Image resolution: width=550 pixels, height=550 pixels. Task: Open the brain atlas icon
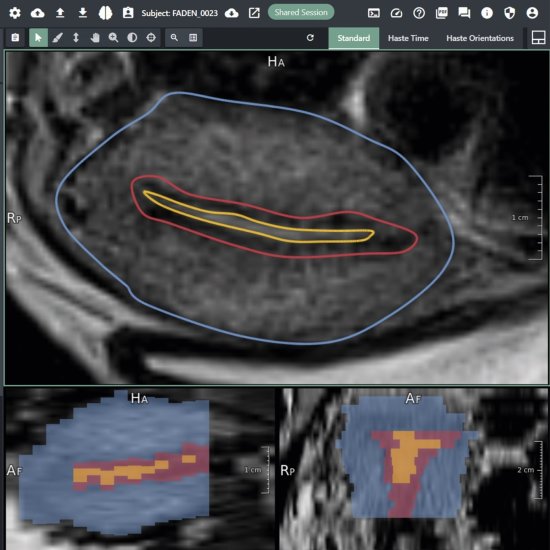(105, 13)
